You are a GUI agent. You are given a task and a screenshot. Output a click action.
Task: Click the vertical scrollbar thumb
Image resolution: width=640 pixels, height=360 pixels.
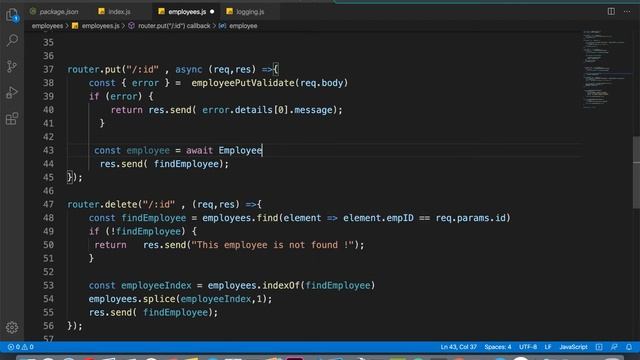(x=636, y=173)
